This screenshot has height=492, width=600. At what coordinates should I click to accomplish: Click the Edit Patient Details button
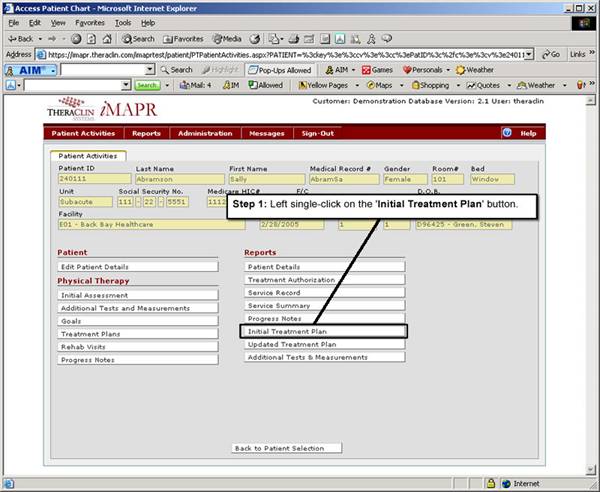point(138,267)
